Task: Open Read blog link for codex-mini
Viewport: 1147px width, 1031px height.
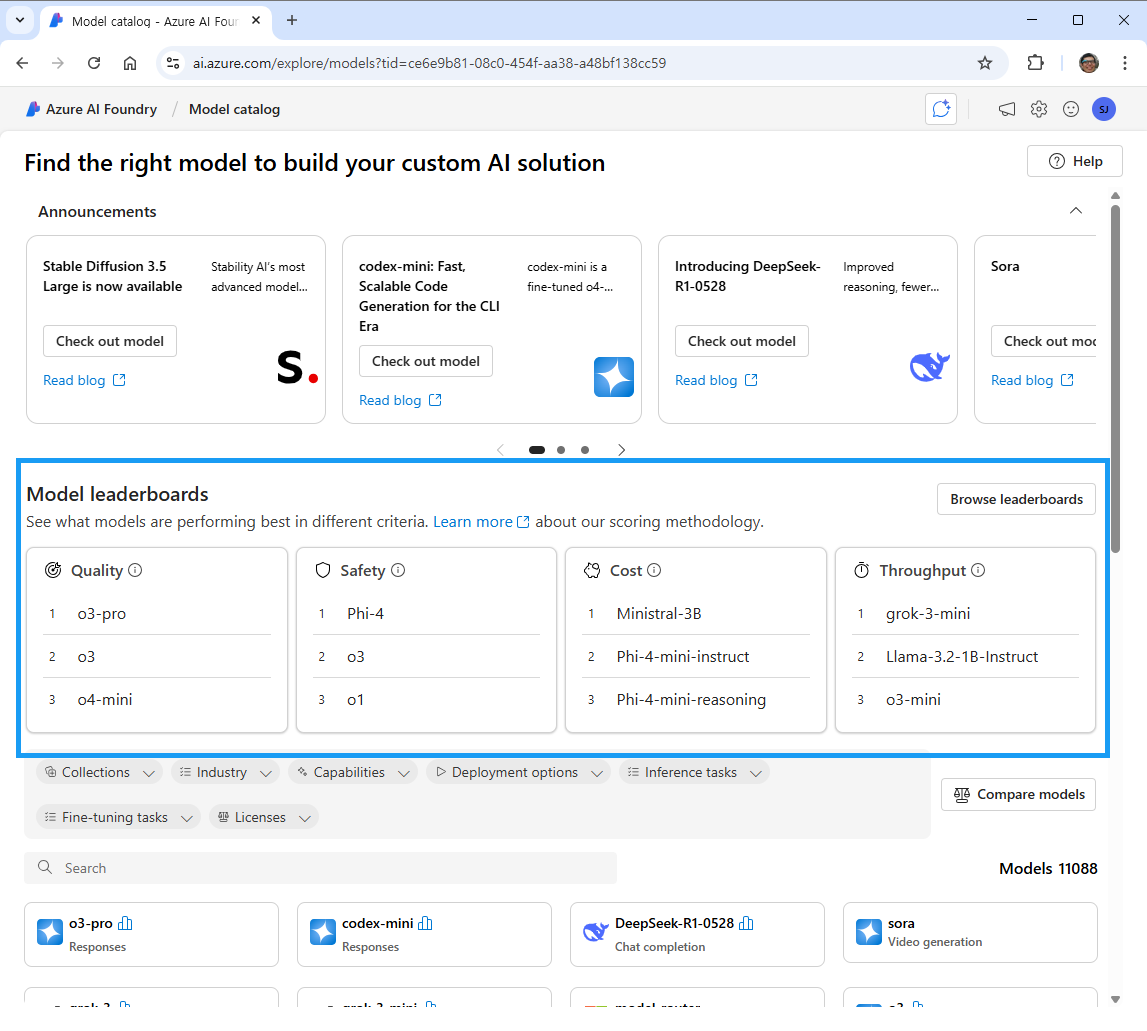Action: click(400, 400)
